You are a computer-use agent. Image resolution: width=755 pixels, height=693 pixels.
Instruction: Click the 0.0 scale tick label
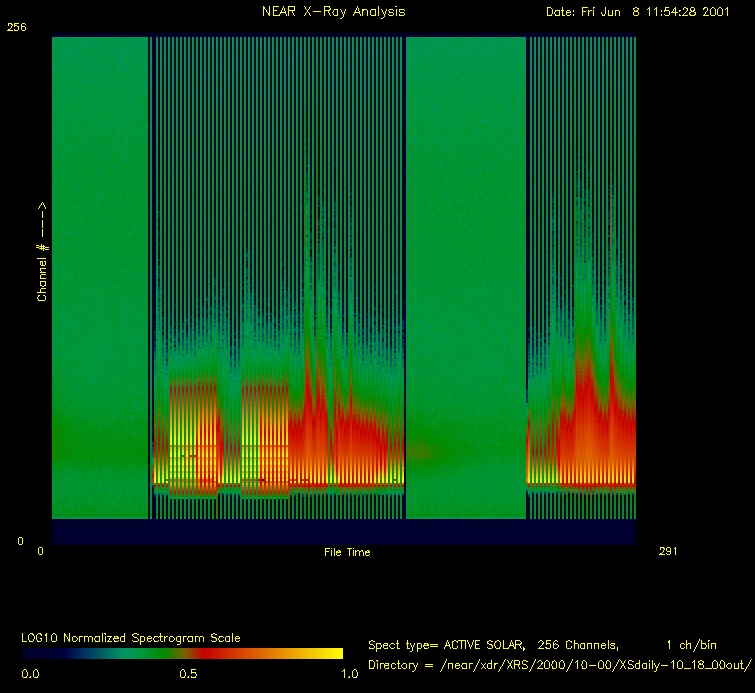(30, 673)
